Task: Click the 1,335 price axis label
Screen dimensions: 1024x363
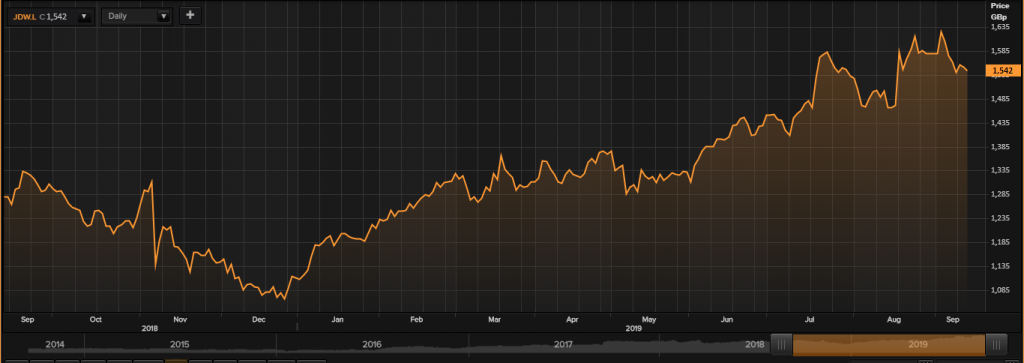Action: coord(1000,171)
